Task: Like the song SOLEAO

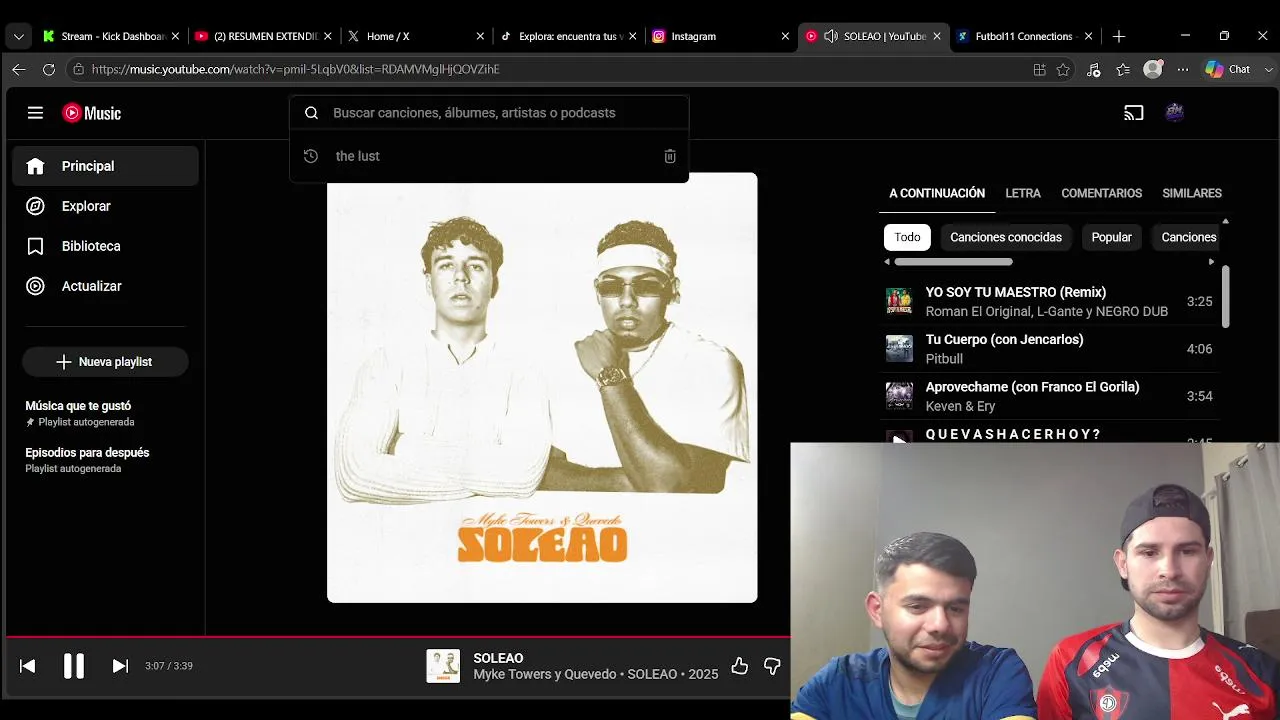Action: (740, 666)
